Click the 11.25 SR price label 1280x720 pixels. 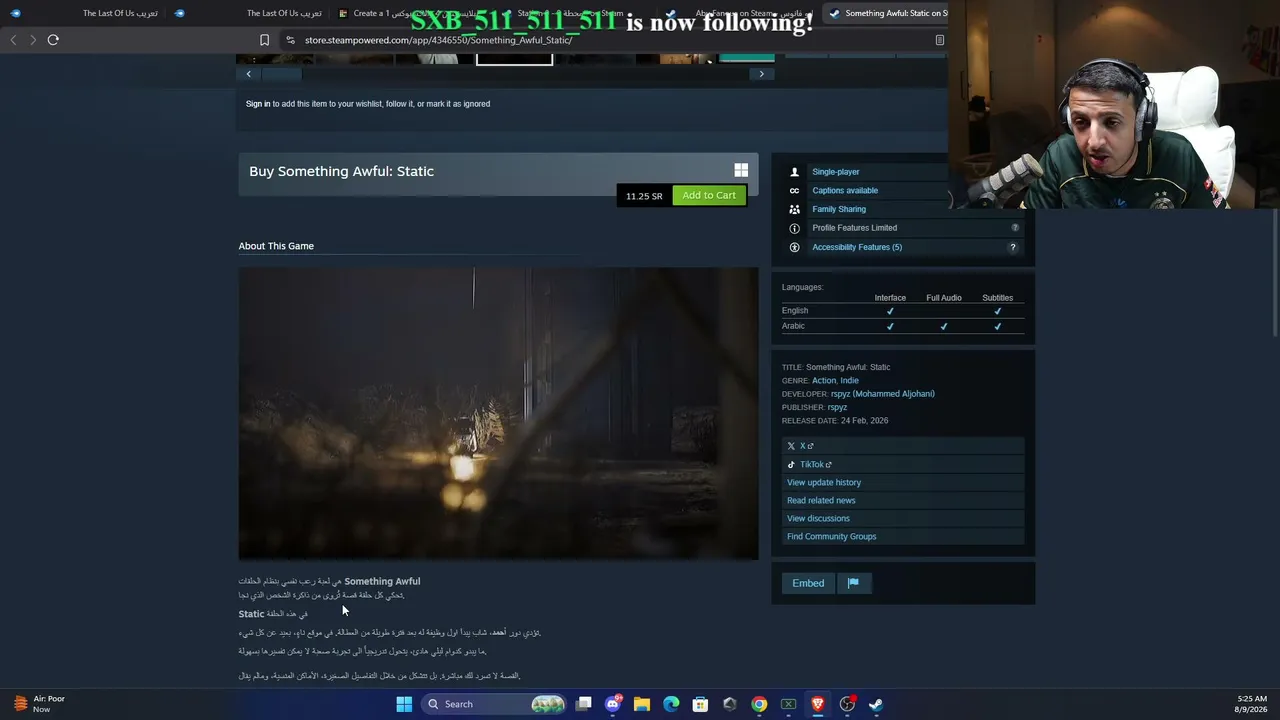click(644, 196)
